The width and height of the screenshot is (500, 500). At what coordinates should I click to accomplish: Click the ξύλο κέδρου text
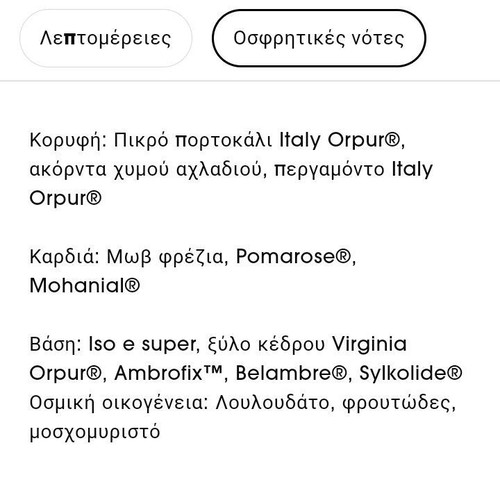(x=266, y=344)
